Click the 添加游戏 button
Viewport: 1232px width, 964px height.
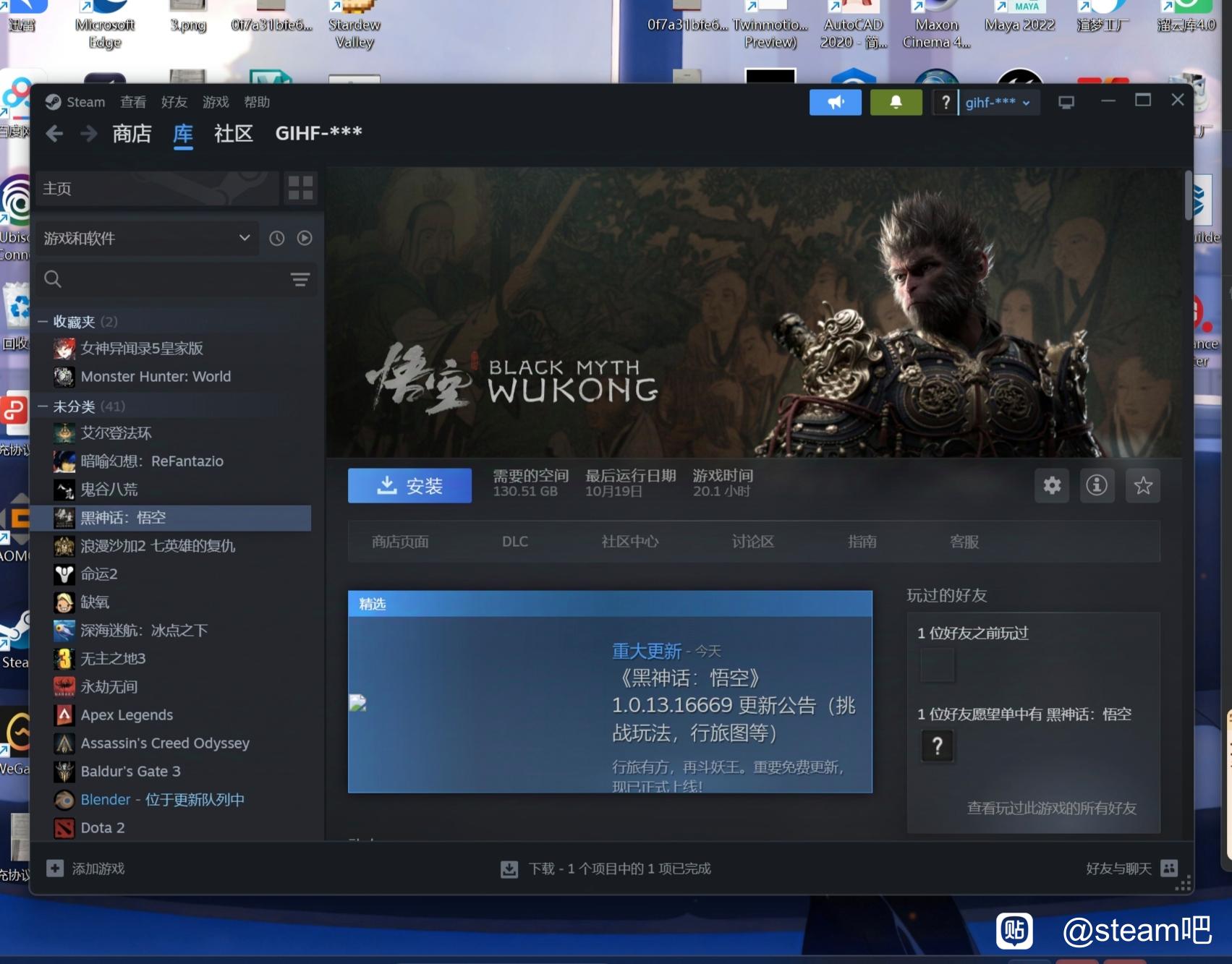(86, 869)
